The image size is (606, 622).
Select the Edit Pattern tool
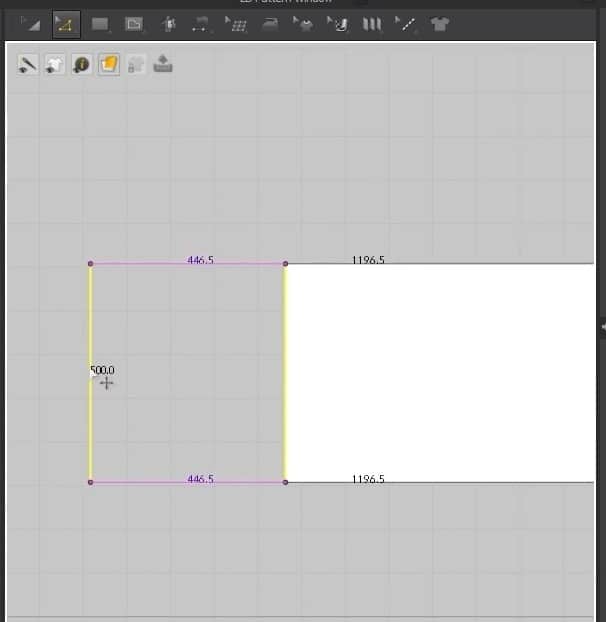tap(66, 25)
